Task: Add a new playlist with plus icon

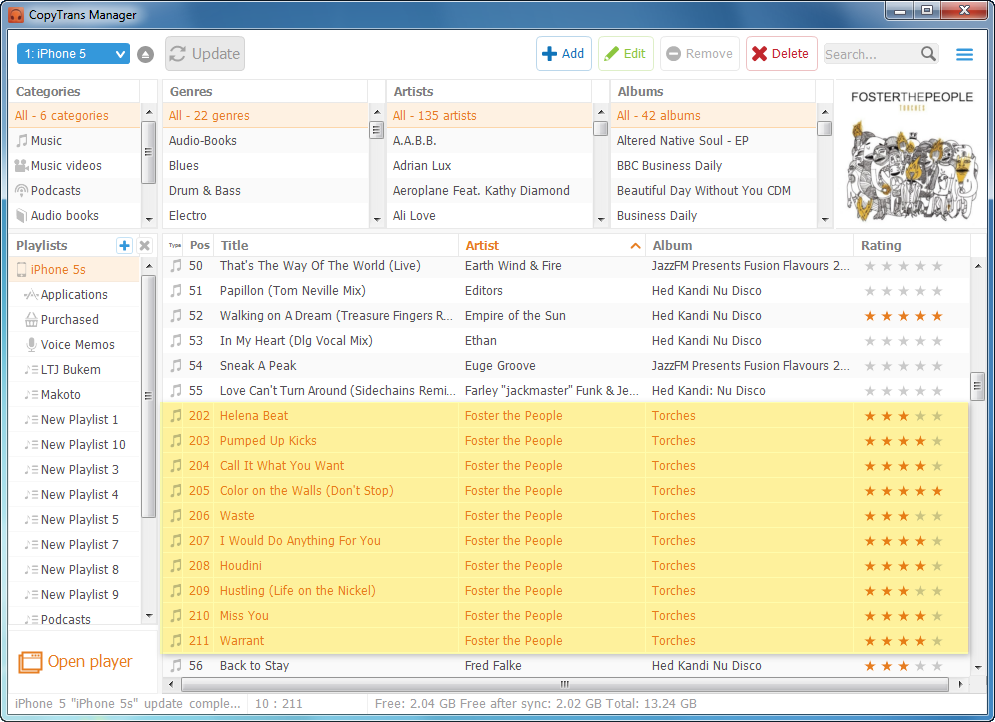Action: click(x=124, y=246)
